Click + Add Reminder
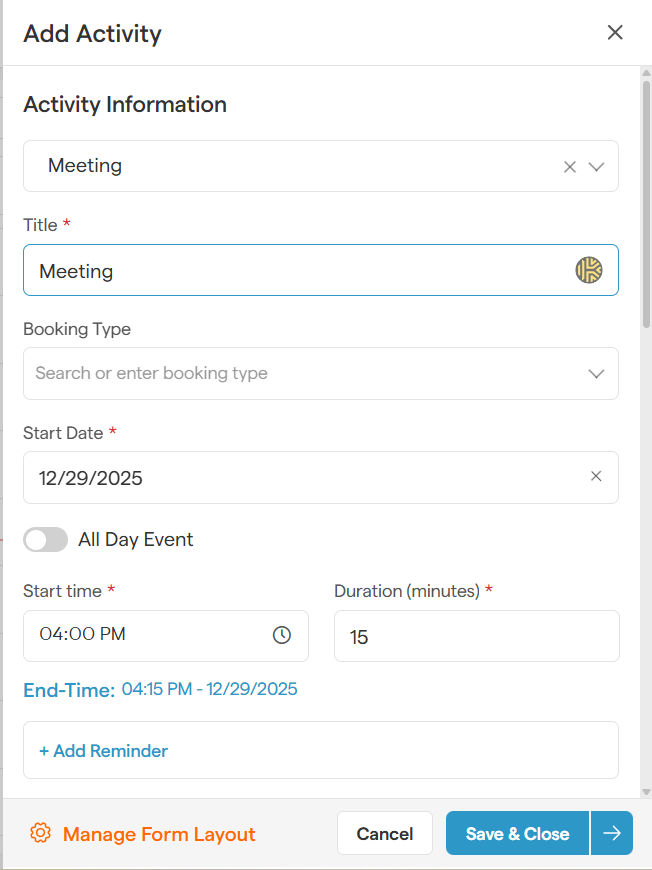652x870 pixels. tap(103, 750)
